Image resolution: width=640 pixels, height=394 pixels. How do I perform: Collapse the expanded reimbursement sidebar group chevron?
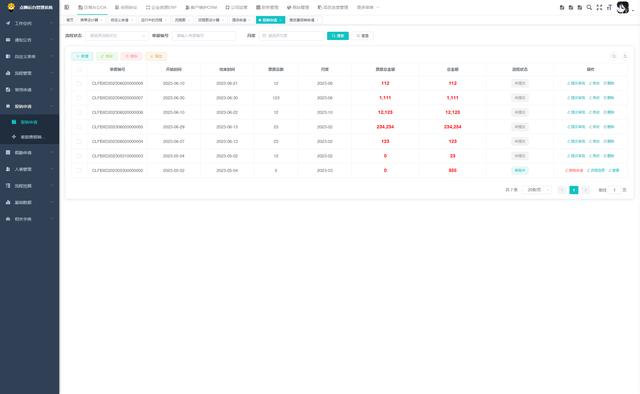click(x=51, y=106)
